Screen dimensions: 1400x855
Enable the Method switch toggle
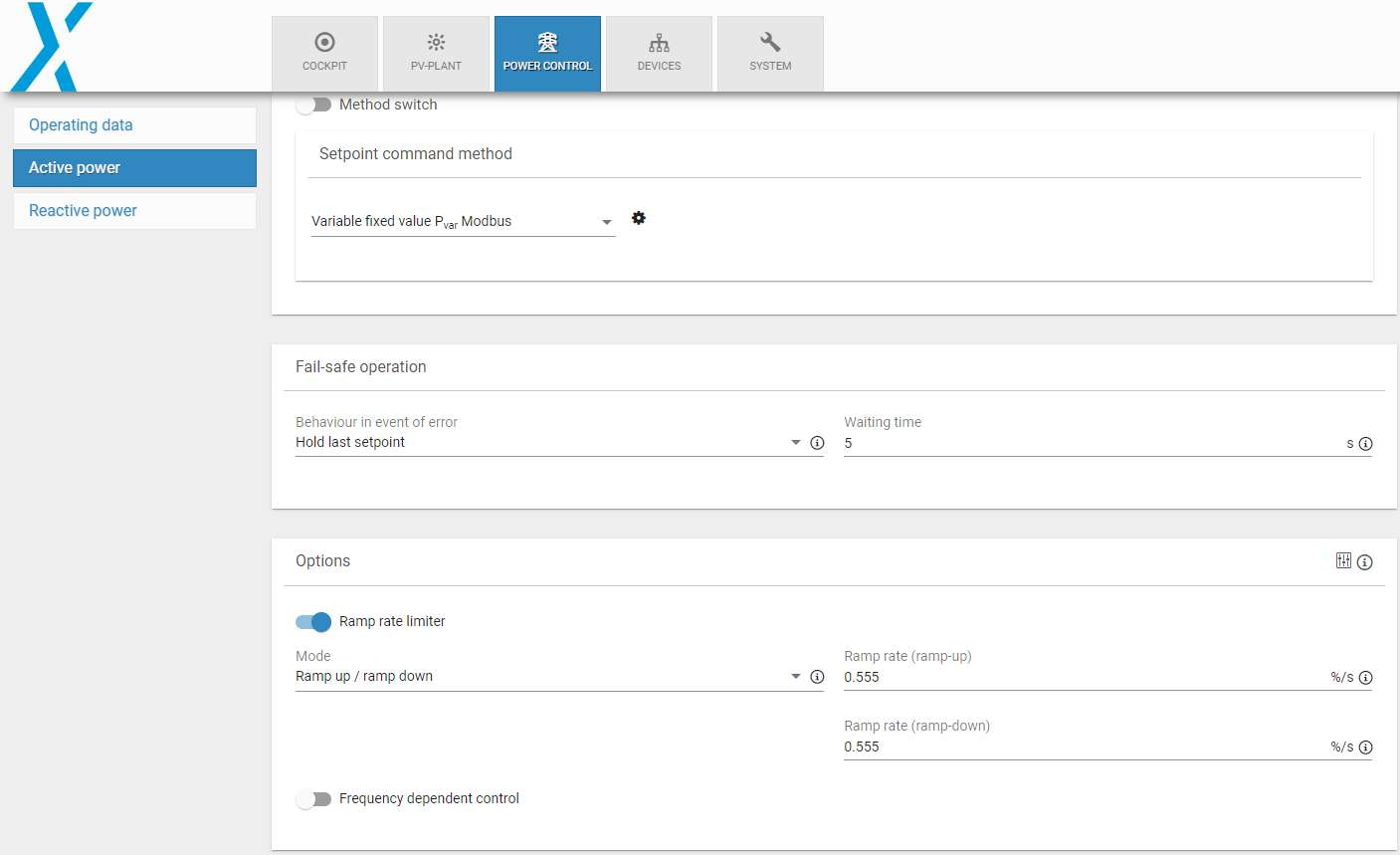click(x=313, y=105)
